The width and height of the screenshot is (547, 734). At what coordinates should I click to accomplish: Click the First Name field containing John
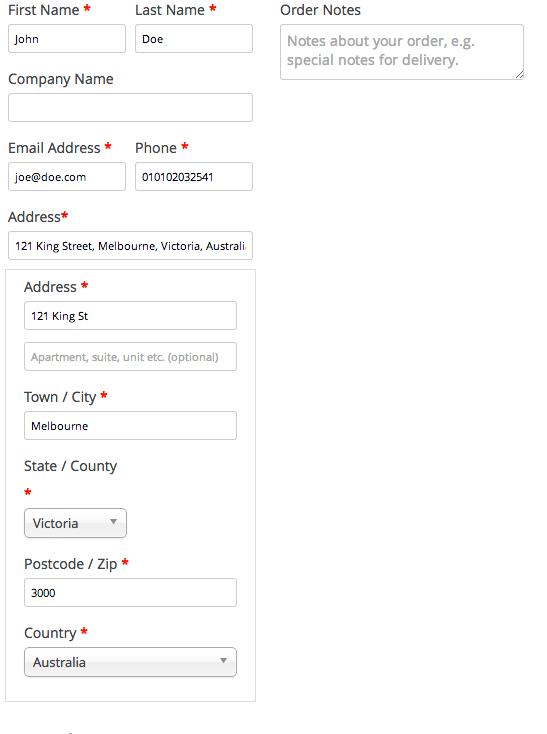click(x=67, y=39)
